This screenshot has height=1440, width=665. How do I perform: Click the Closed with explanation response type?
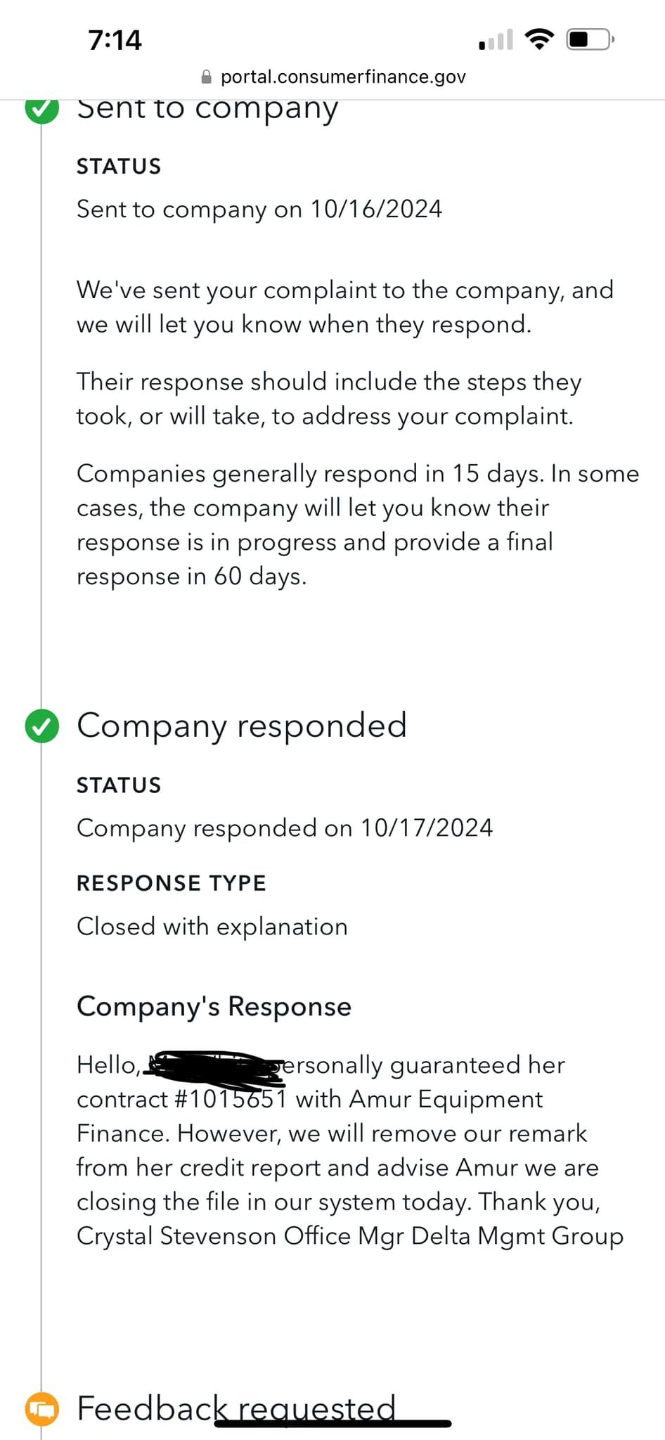212,927
